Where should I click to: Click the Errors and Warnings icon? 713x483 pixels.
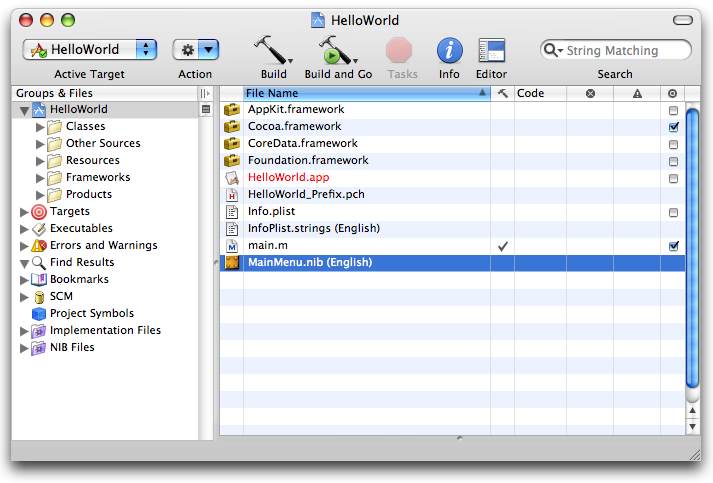point(39,246)
